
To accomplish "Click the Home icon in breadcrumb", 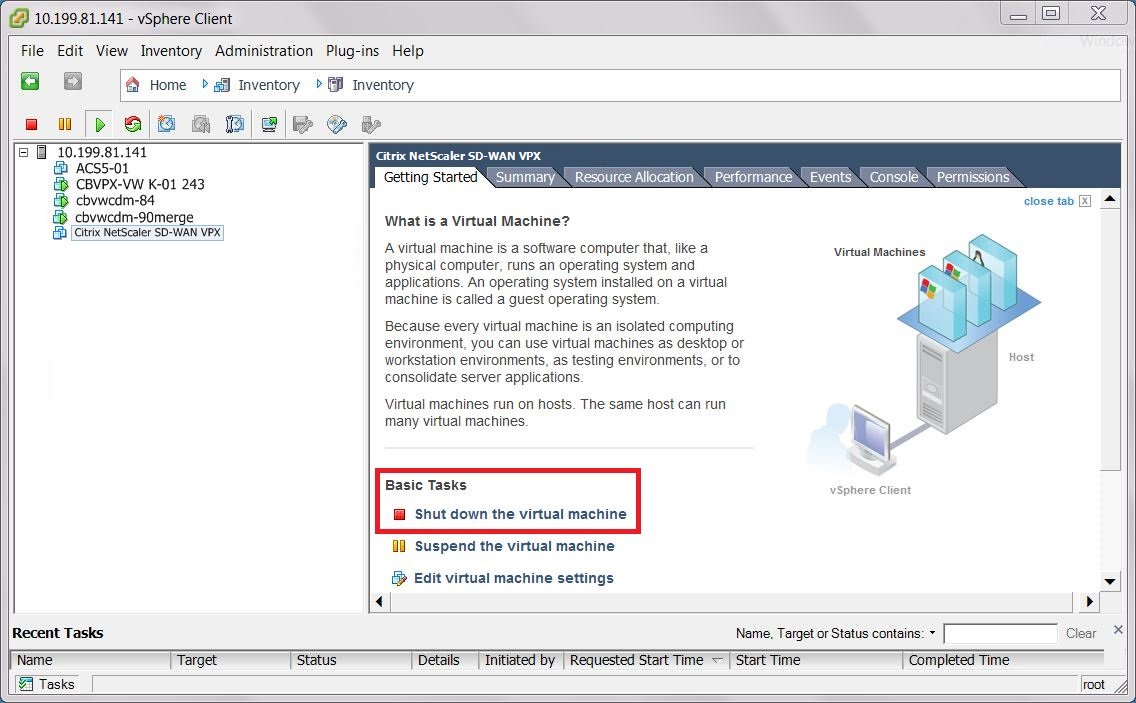I will 133,85.
